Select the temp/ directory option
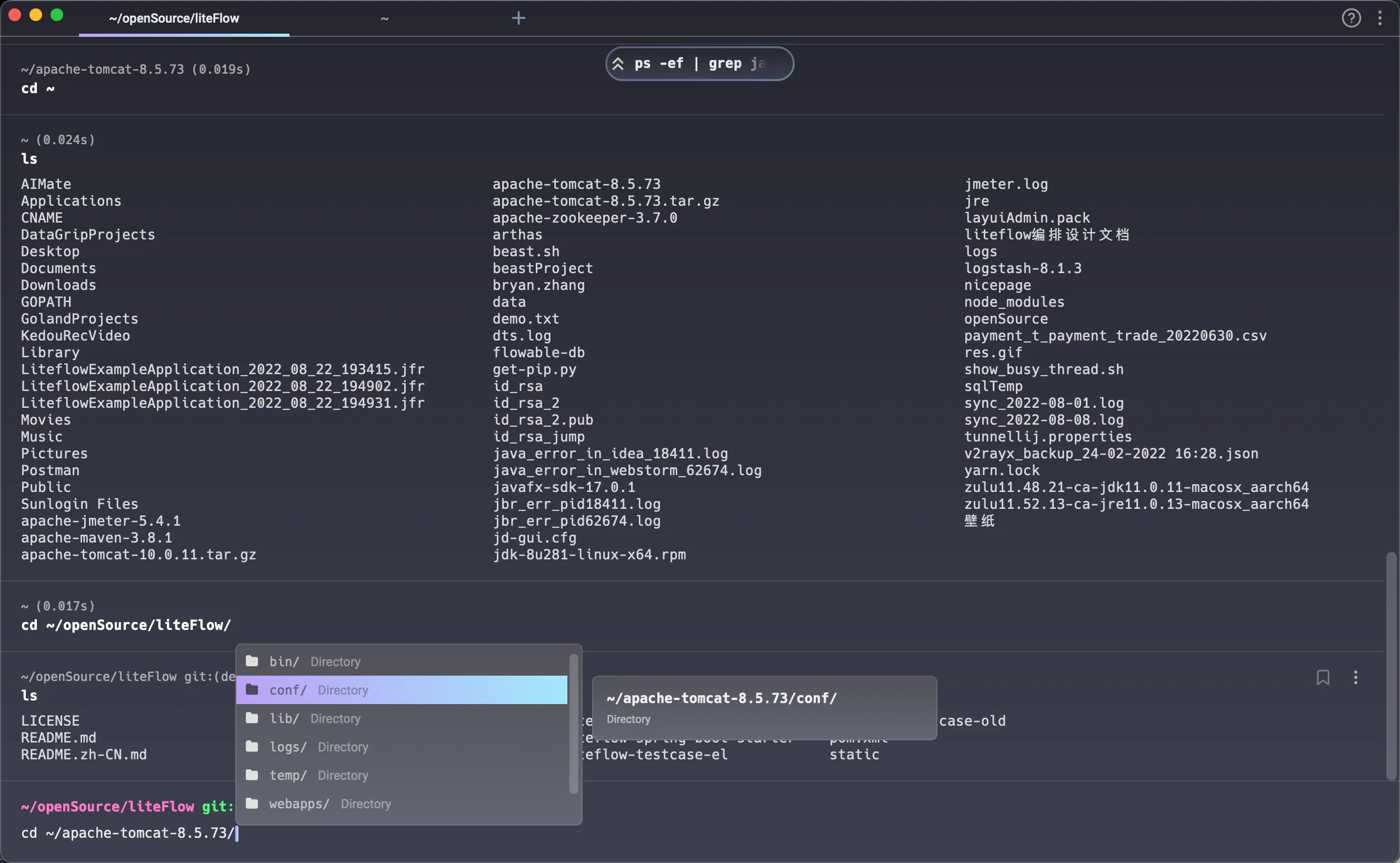Image resolution: width=1400 pixels, height=863 pixels. pyautogui.click(x=289, y=775)
